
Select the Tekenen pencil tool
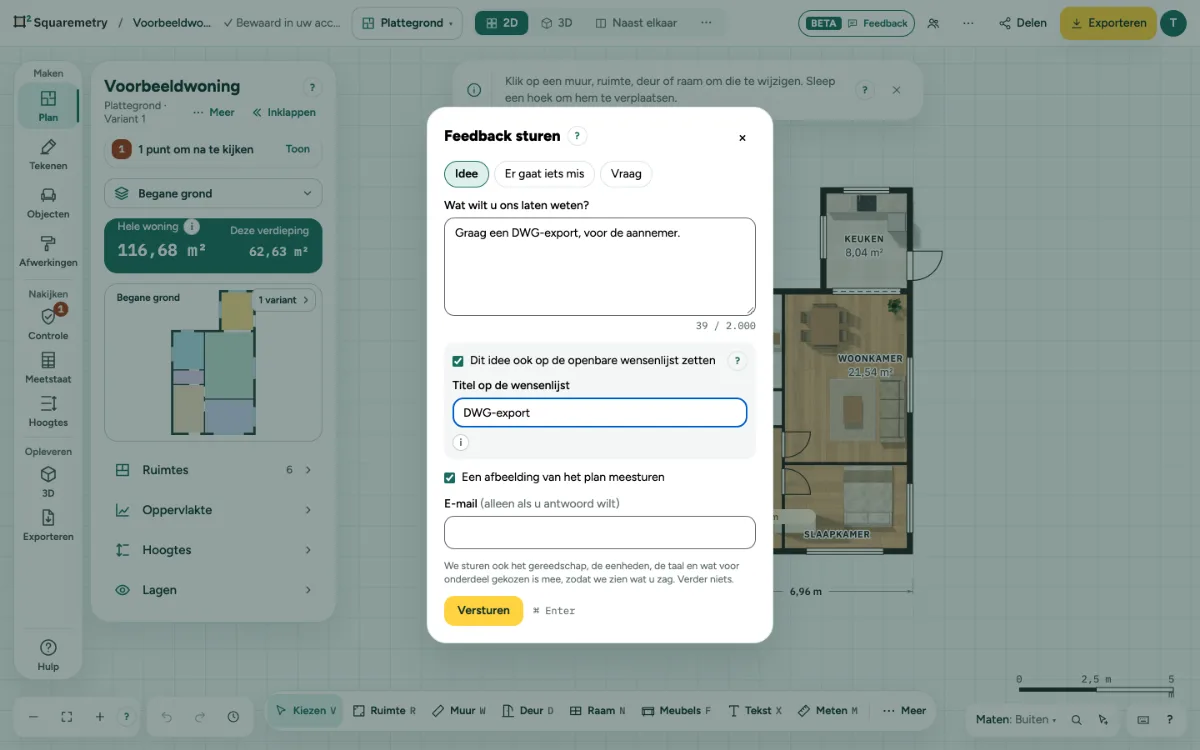tap(48, 154)
